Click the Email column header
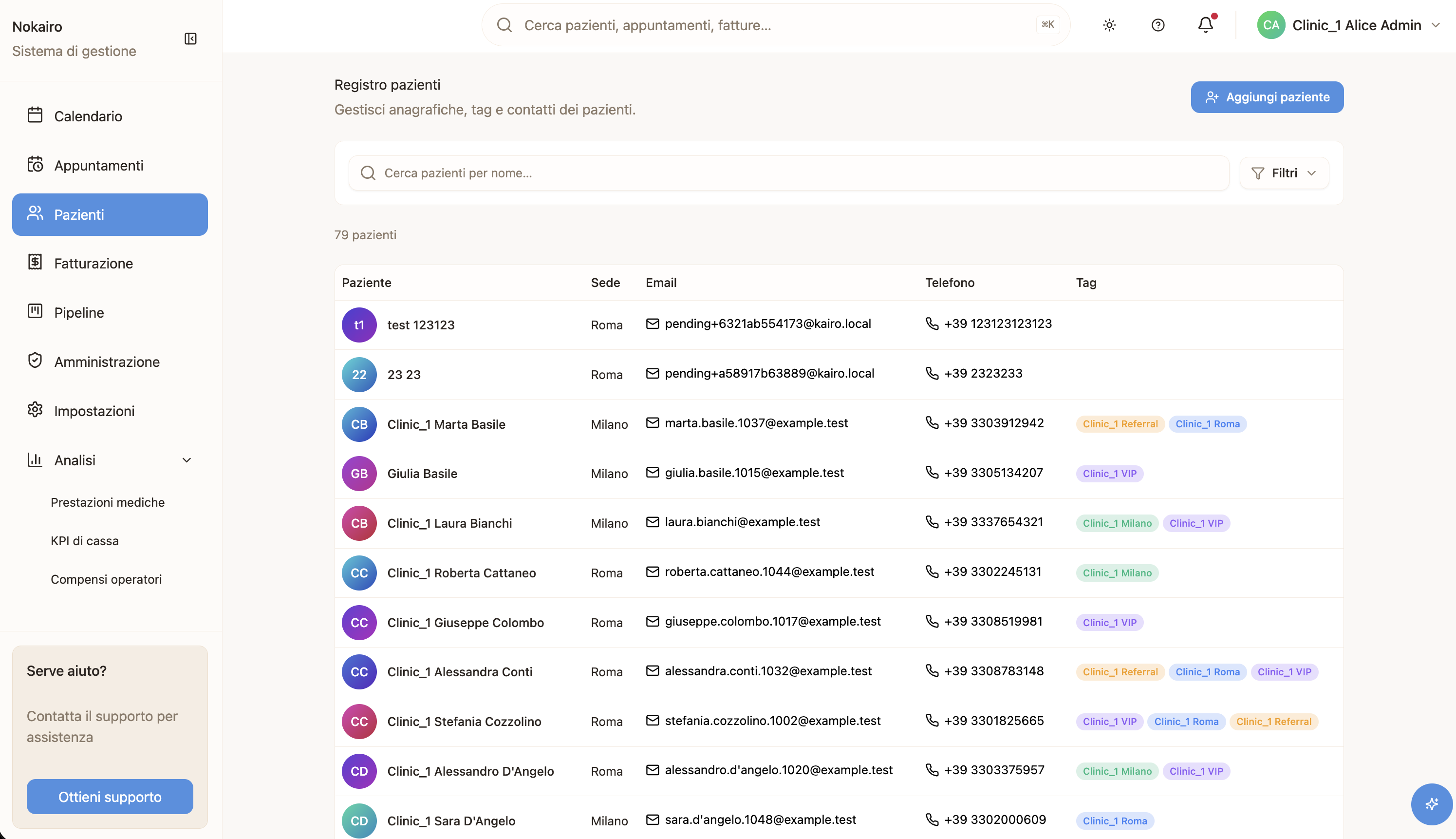The width and height of the screenshot is (1456, 839). [x=661, y=283]
